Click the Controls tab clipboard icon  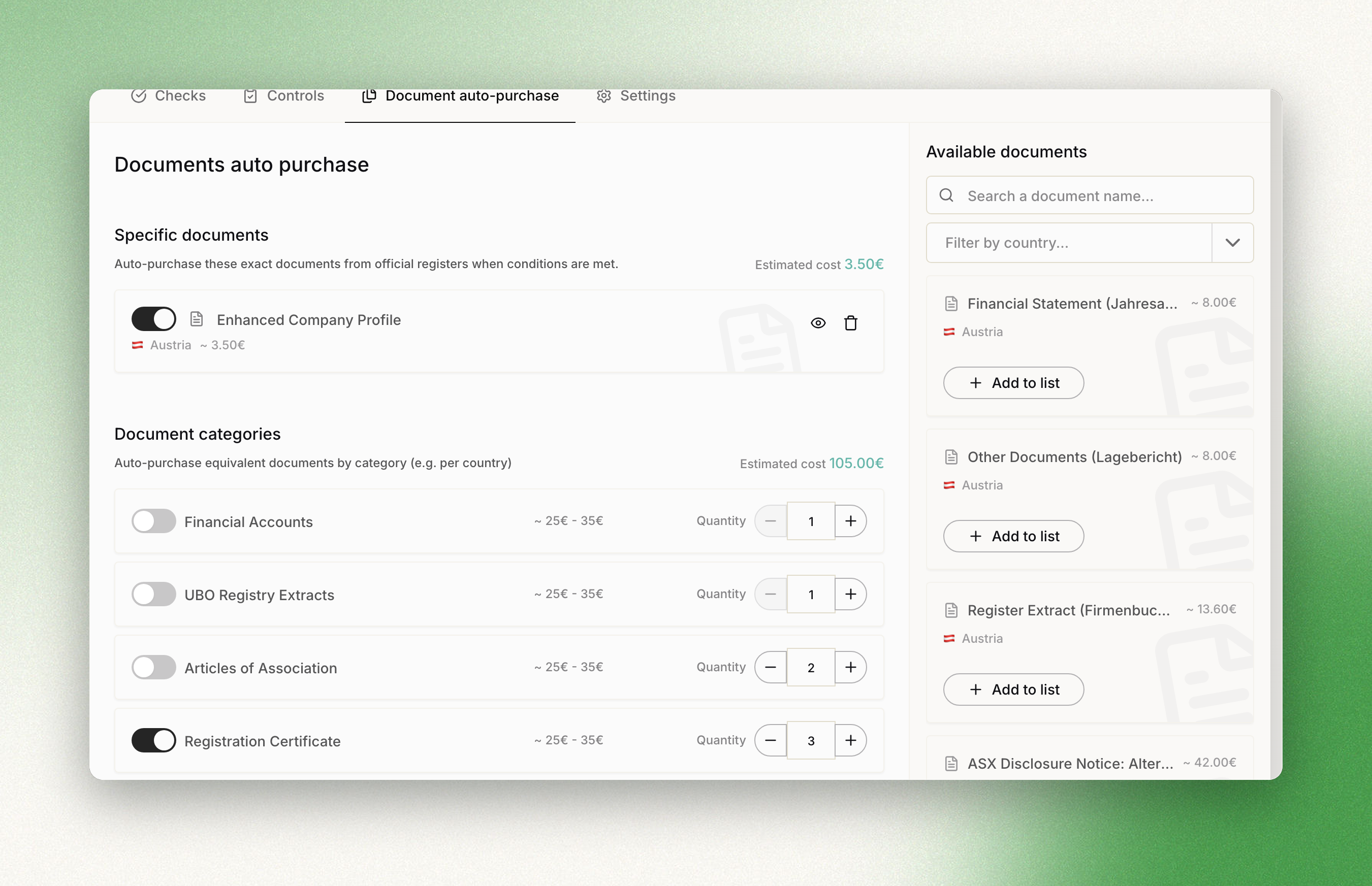coord(250,96)
